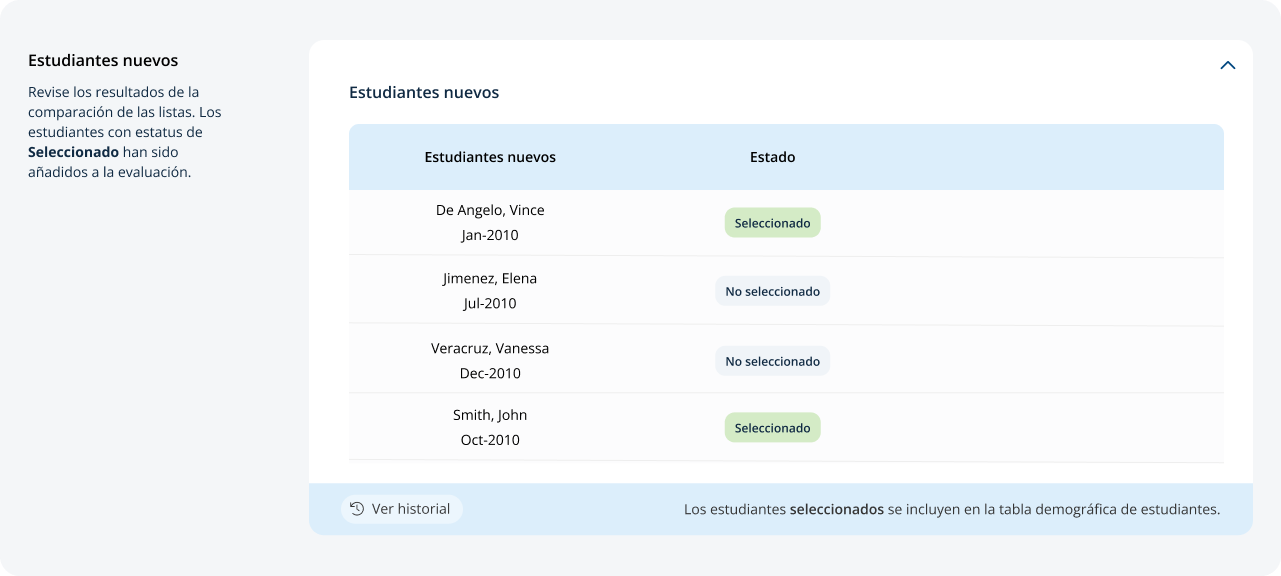Click No seleccionado badge for Veracruz, Vanessa
This screenshot has height=576, width=1281.
772,361
